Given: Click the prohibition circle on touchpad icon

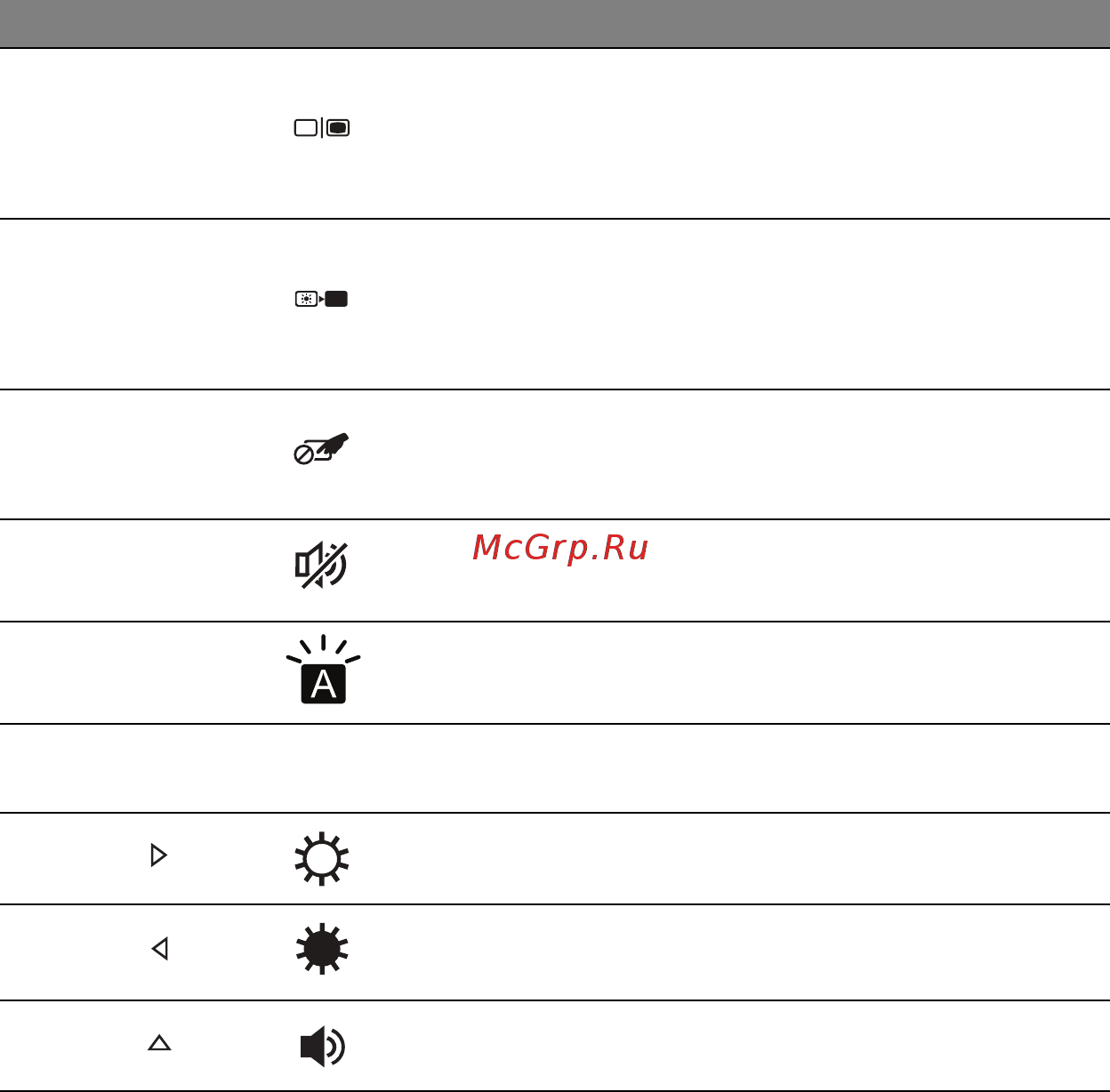Looking at the screenshot, I should (x=302, y=455).
